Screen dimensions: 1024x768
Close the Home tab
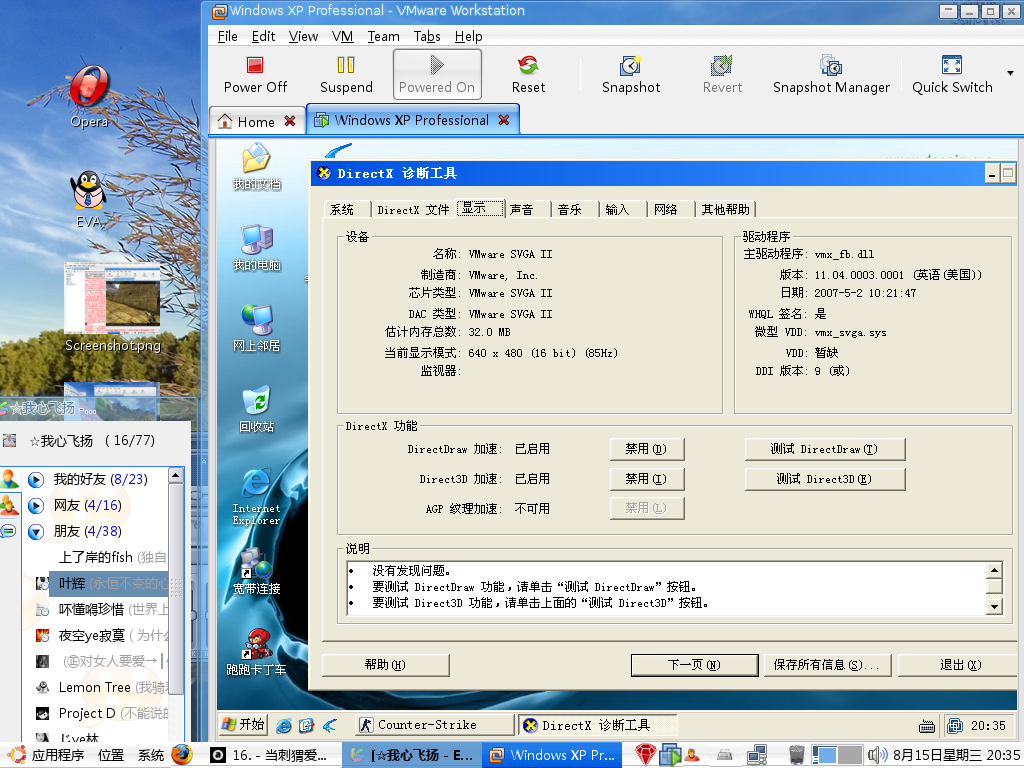point(289,121)
